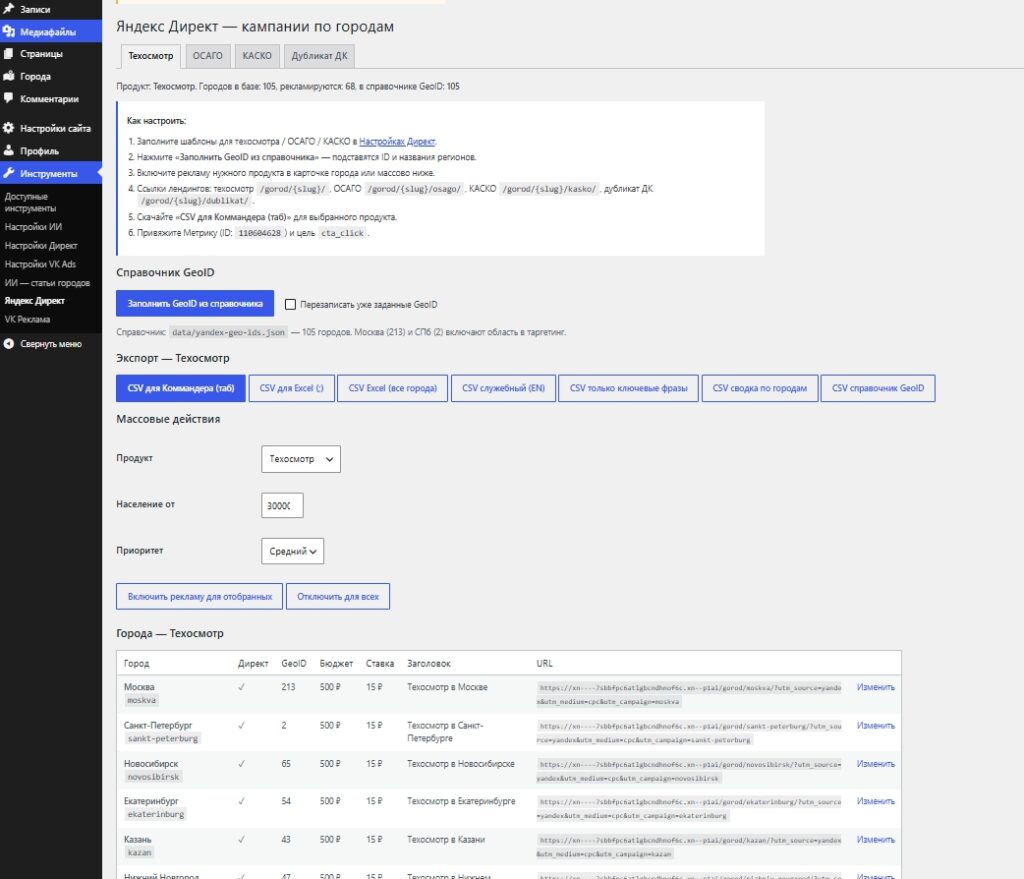
Task: Click CSV справочник GeoID button
Action: (x=878, y=388)
